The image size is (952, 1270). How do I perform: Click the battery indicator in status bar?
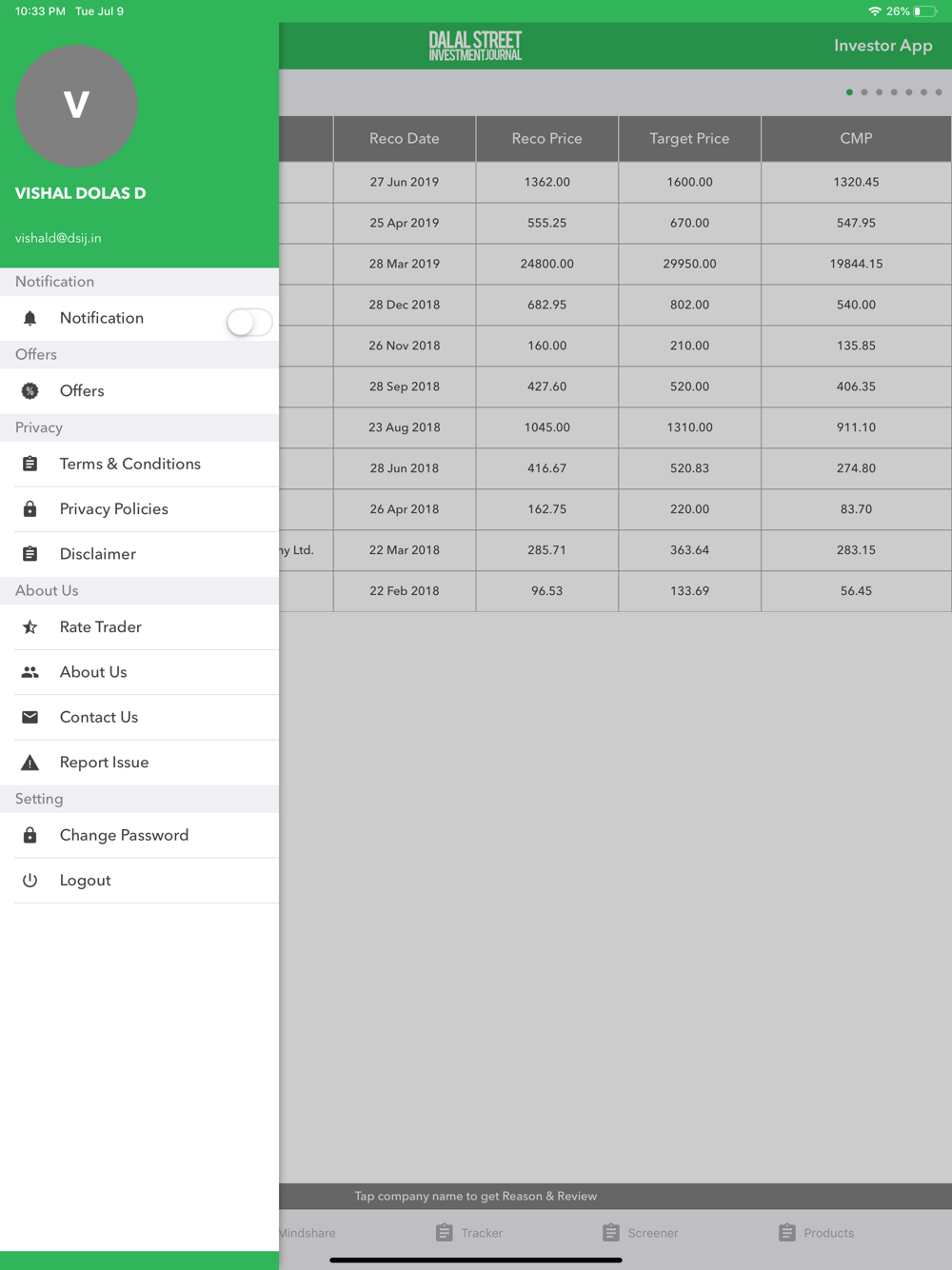[x=924, y=11]
